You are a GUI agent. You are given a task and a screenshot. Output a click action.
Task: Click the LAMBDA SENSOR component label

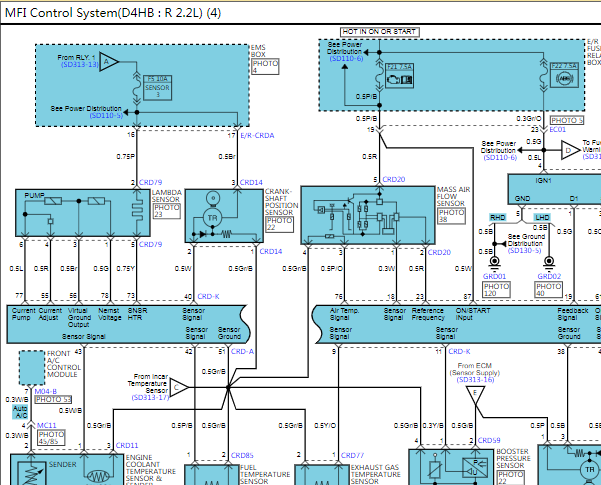point(166,196)
